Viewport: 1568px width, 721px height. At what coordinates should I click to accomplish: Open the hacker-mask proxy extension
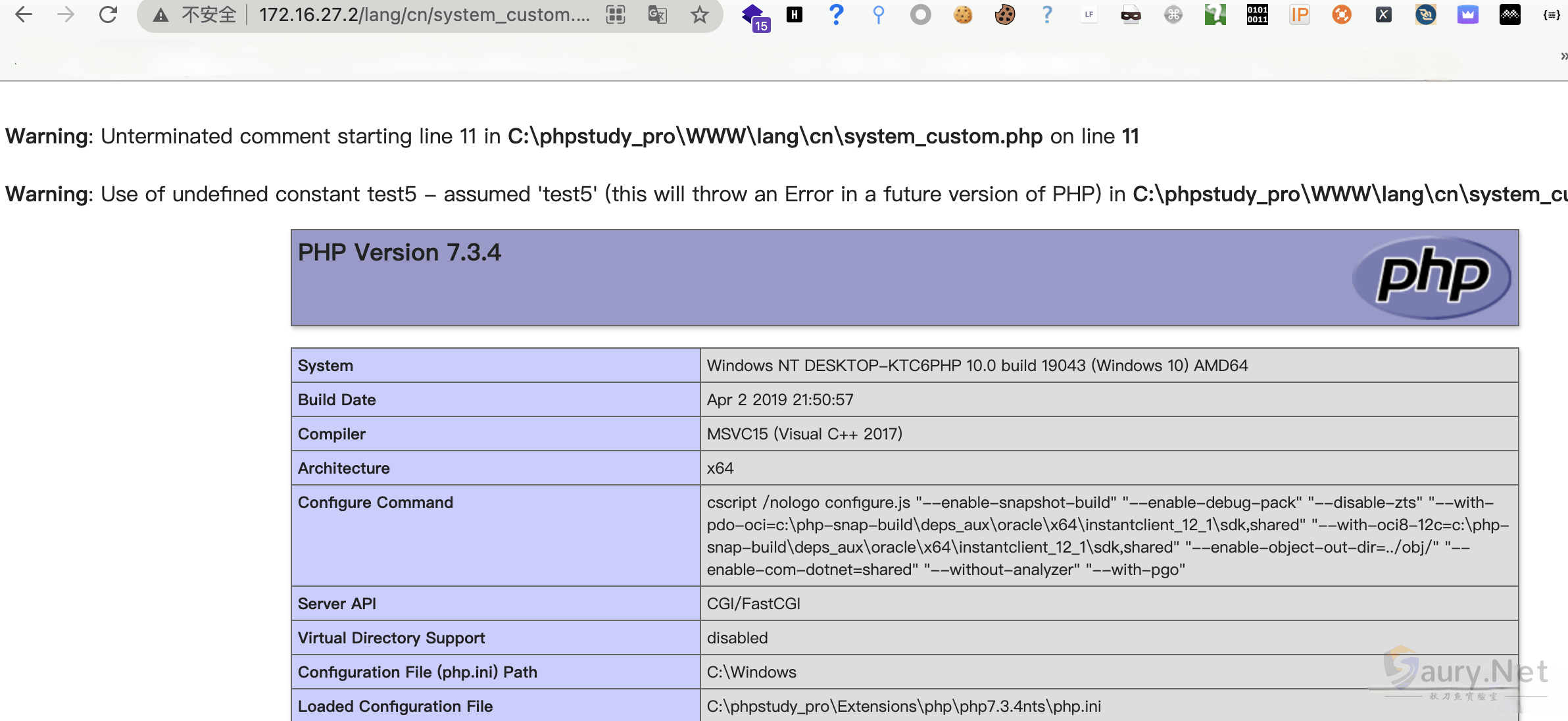[1131, 14]
